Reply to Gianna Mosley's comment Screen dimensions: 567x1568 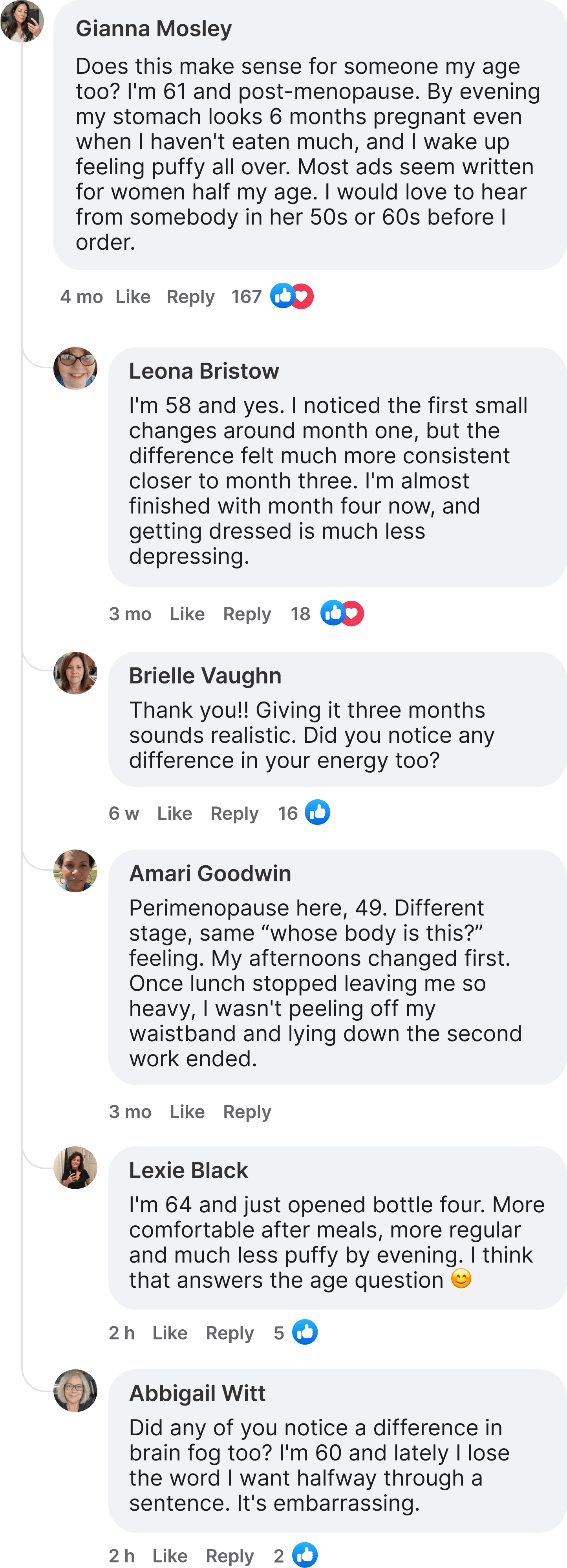190,296
